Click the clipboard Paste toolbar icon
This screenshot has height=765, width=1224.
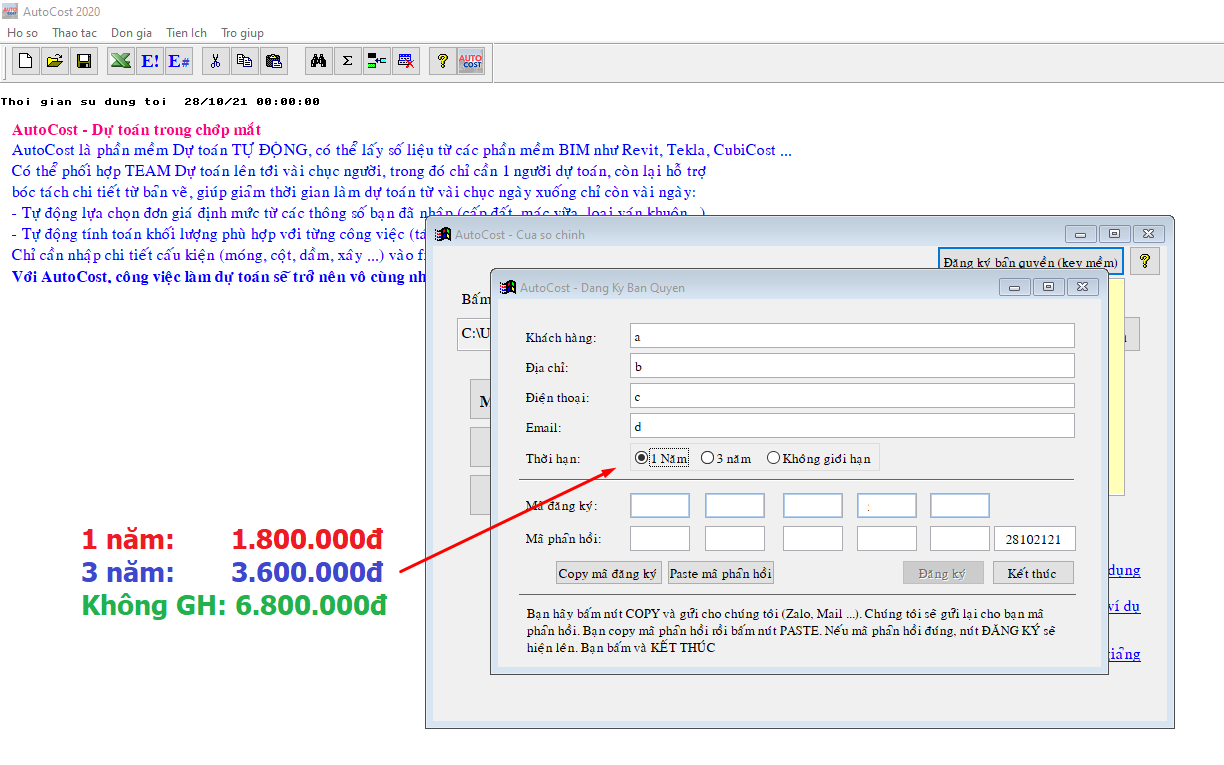coord(273,61)
